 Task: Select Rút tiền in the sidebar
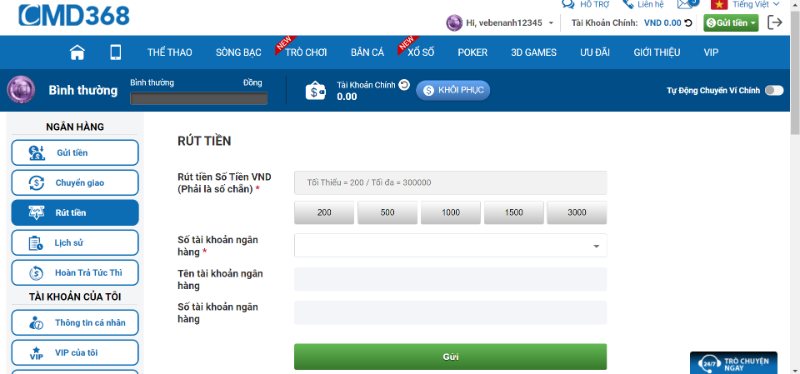(x=75, y=213)
